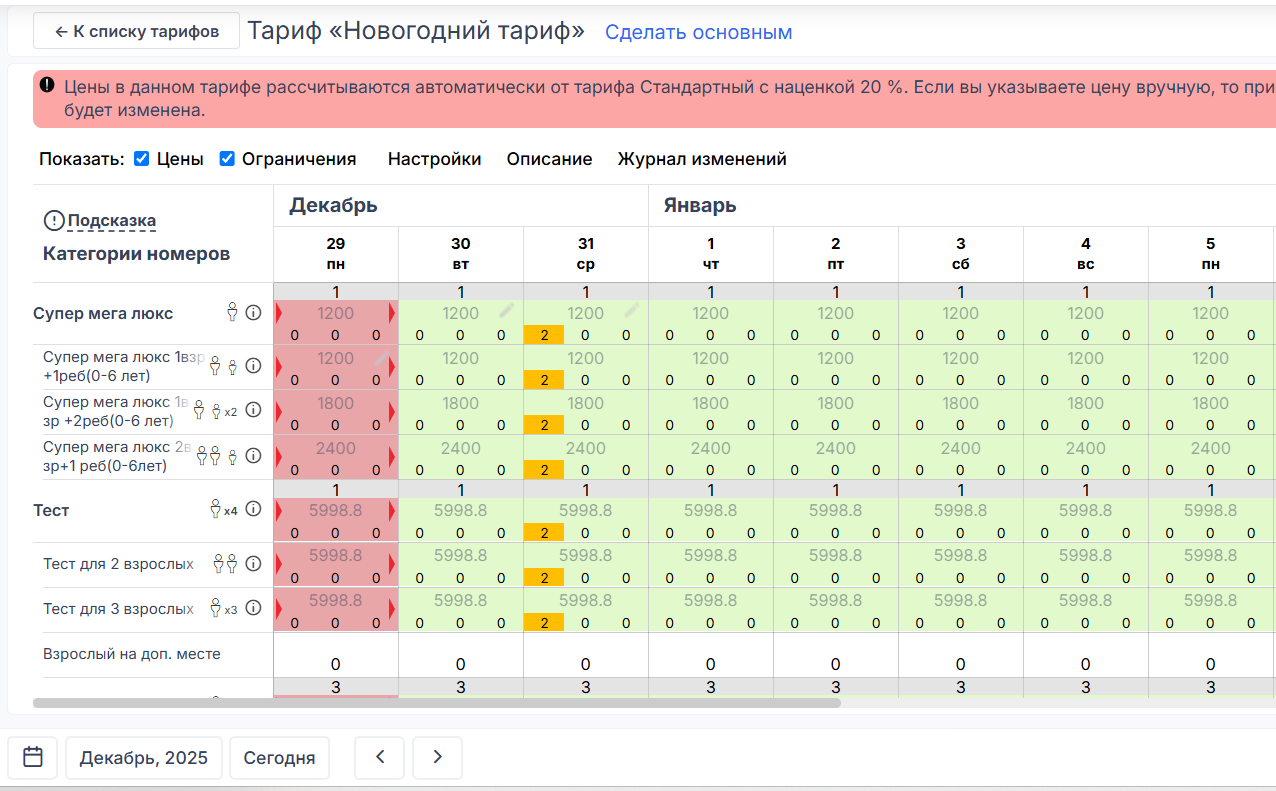Open Декабрь, 2025 month selector
The image size is (1276, 791).
144,758
